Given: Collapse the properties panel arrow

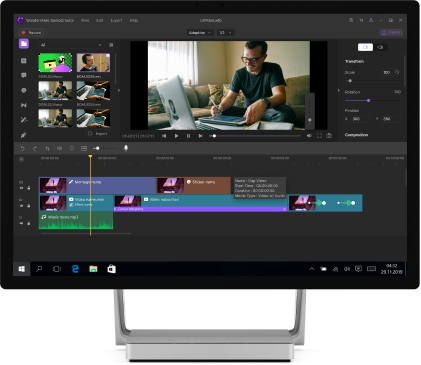Looking at the screenshot, I should 339,90.
